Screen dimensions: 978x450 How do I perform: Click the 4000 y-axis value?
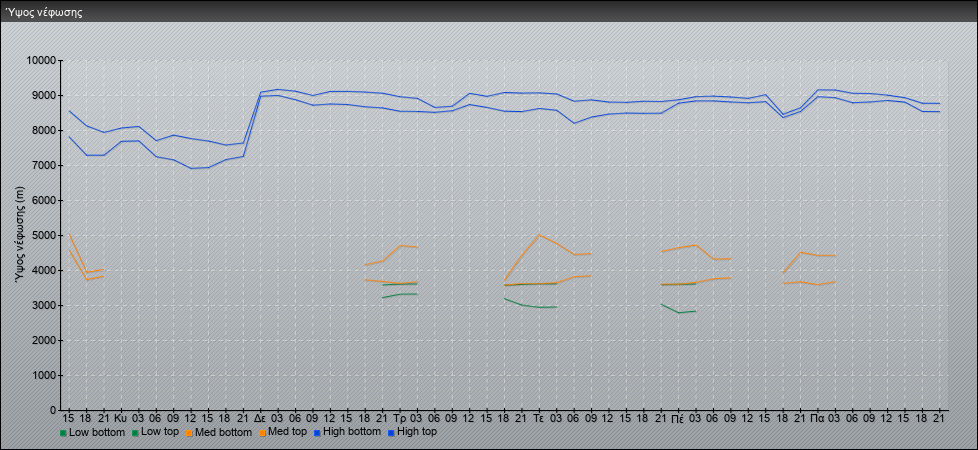pyautogui.click(x=44, y=270)
